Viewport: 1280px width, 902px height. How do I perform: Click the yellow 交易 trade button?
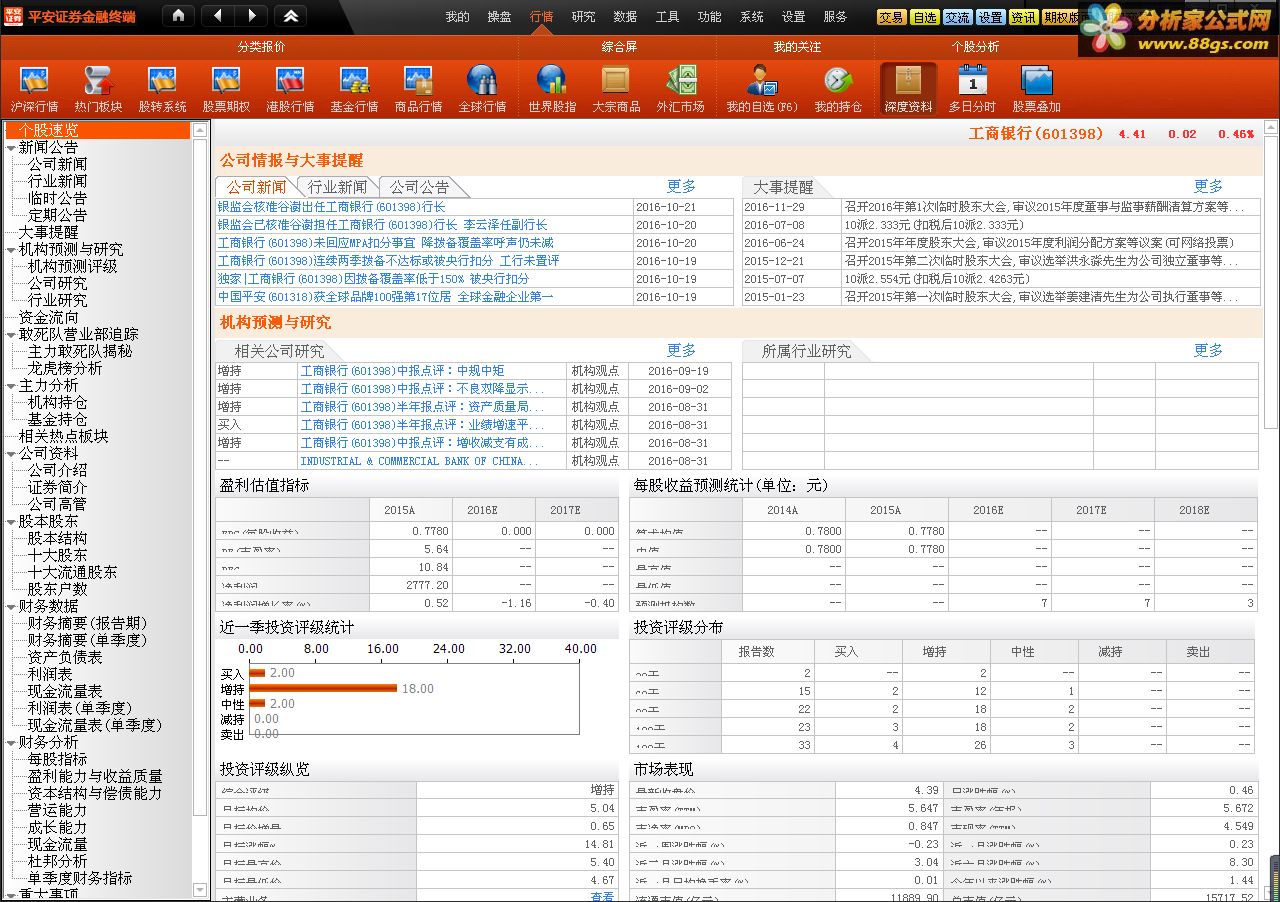point(891,17)
